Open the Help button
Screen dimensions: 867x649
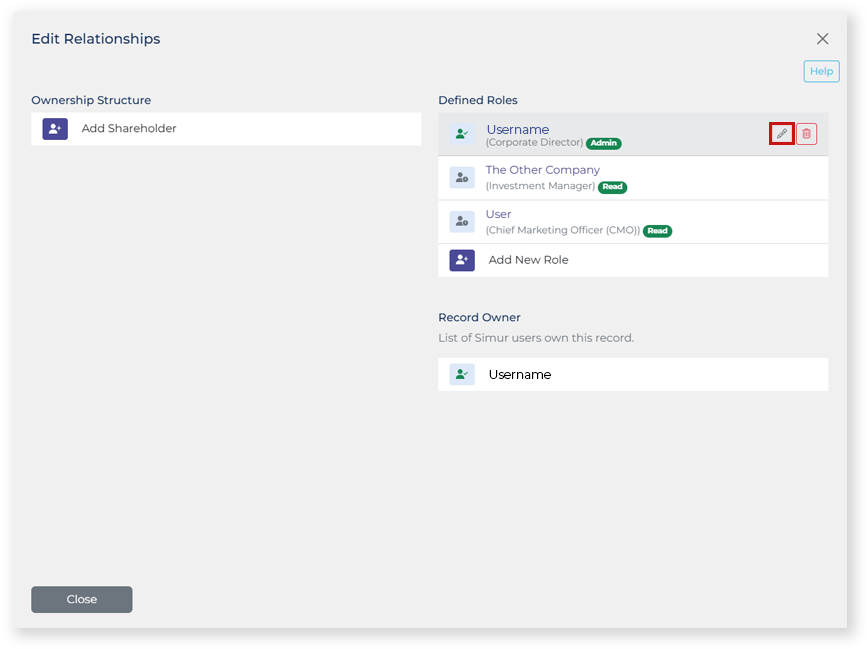(x=821, y=71)
